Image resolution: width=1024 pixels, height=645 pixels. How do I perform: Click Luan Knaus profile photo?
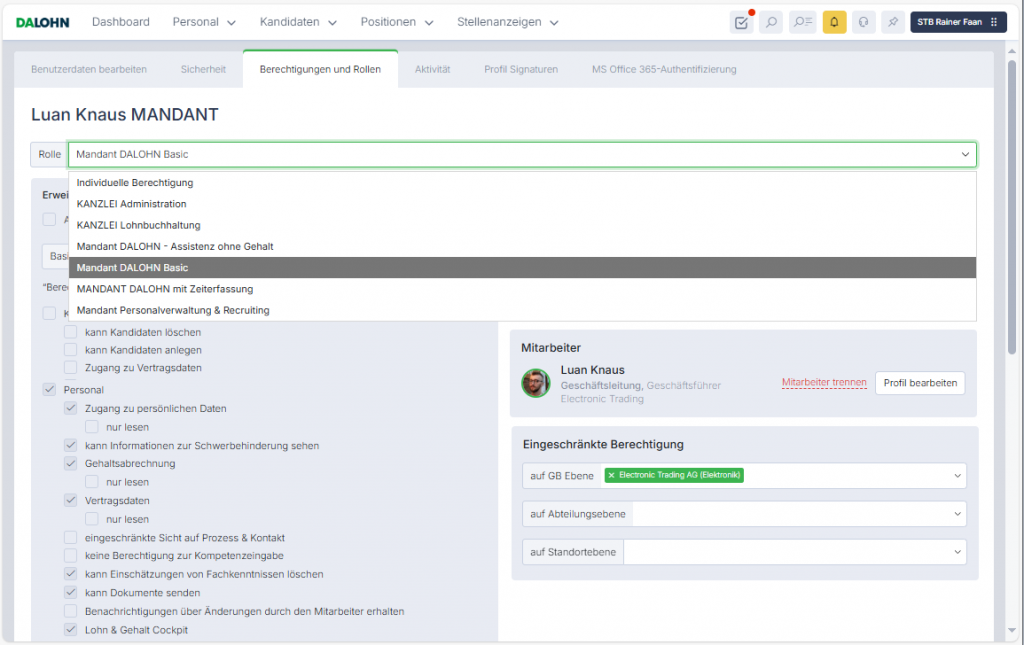click(x=536, y=383)
